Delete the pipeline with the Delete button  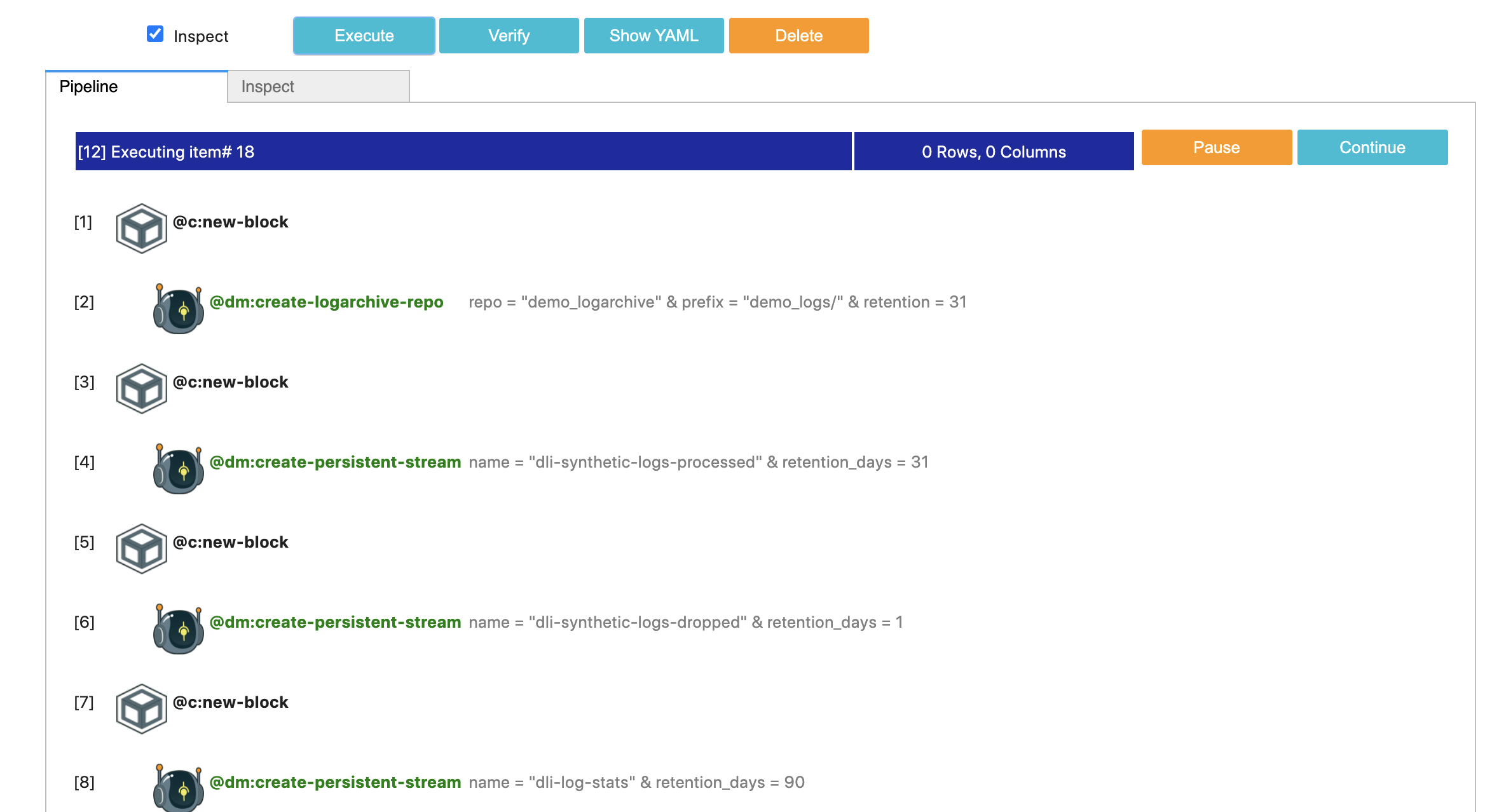pyautogui.click(x=798, y=36)
